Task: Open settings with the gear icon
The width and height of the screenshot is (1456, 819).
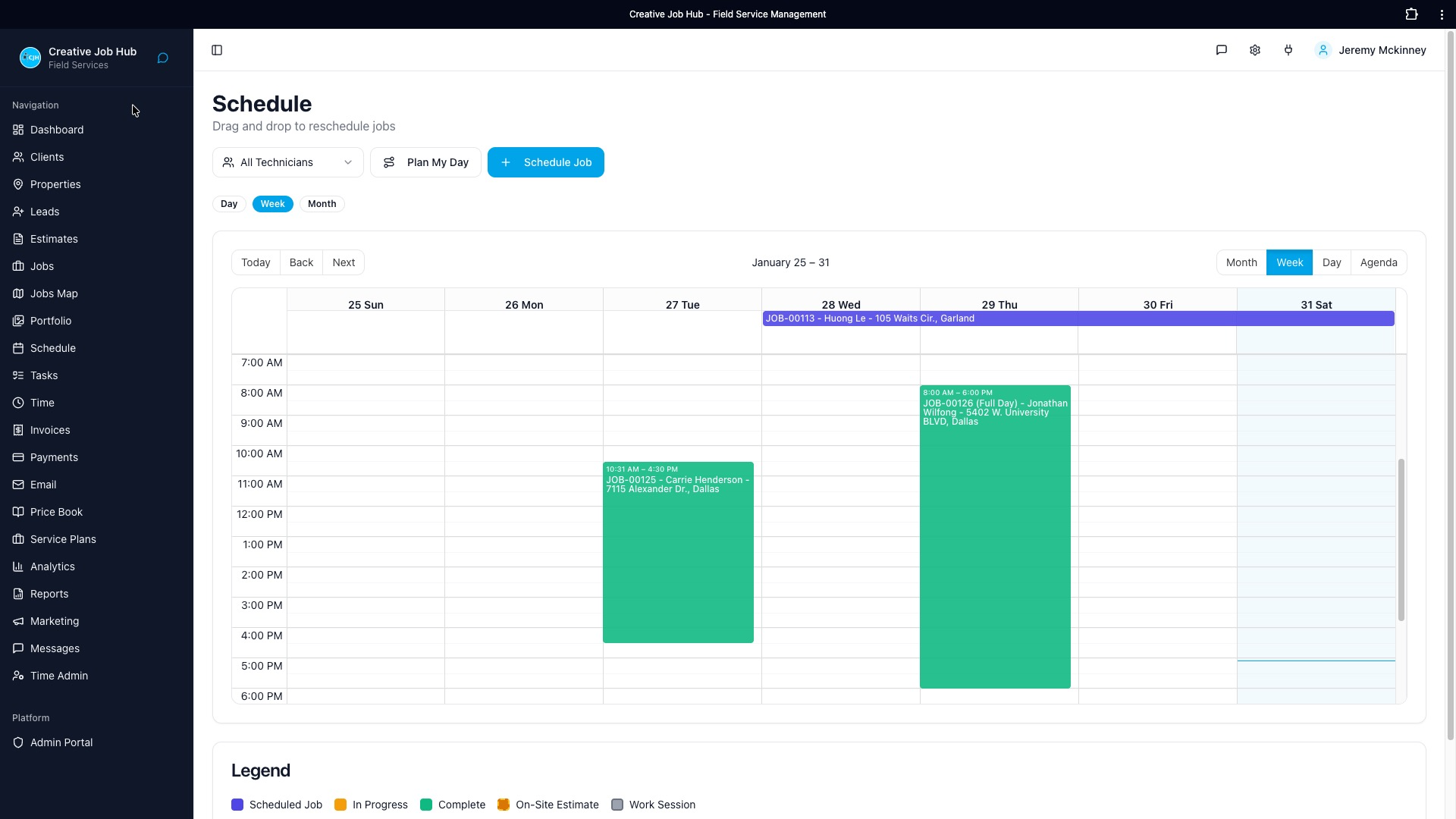Action: 1255,49
